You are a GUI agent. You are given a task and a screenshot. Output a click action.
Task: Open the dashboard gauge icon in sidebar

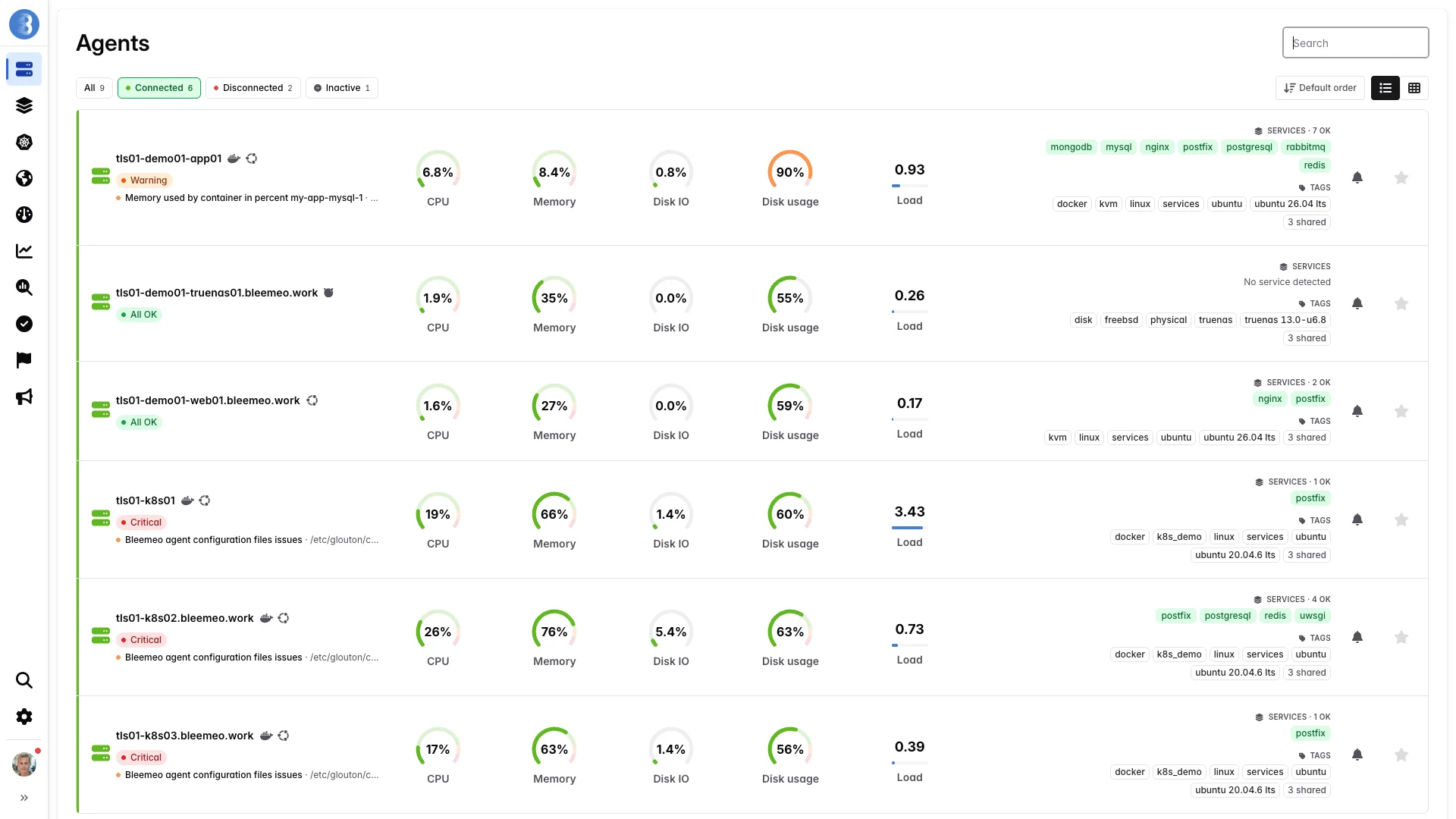point(24,215)
